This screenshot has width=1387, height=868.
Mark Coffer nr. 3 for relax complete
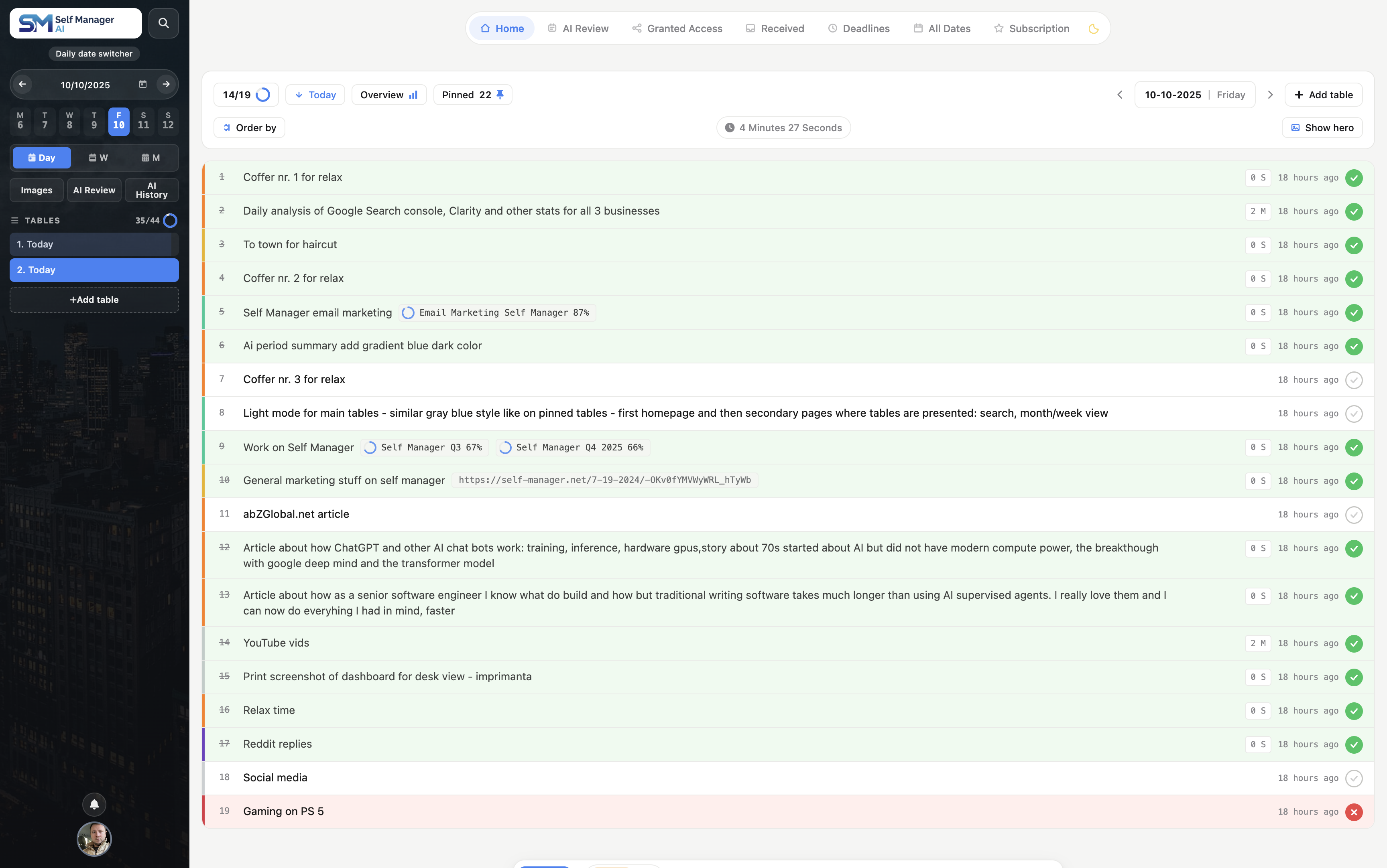[1353, 380]
